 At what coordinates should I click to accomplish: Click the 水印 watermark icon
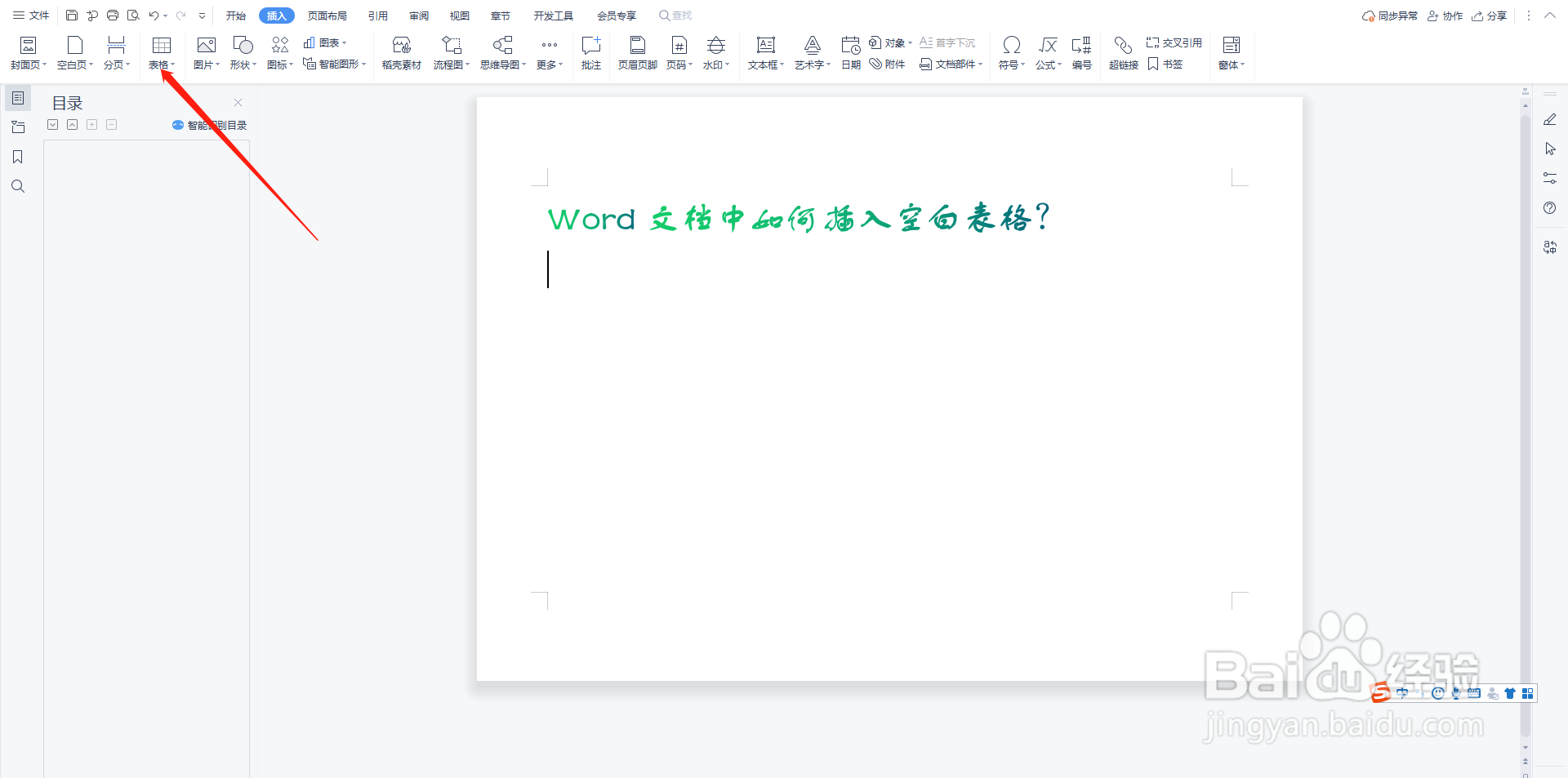point(716,45)
